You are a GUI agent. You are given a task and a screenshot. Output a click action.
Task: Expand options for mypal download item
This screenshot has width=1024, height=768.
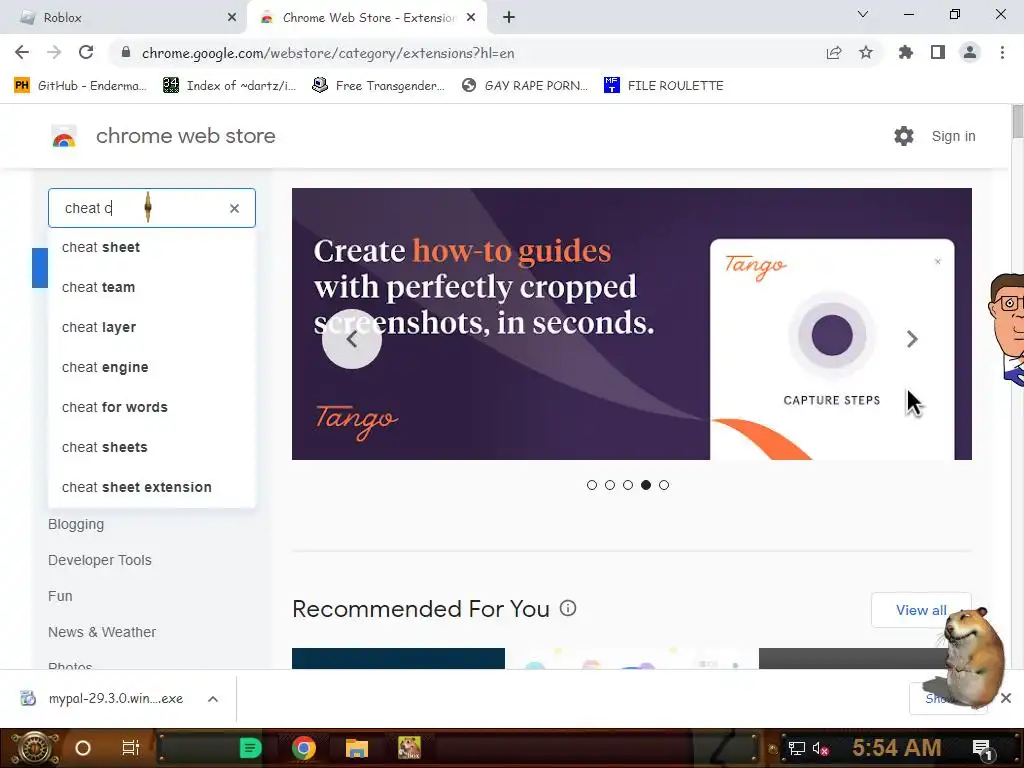[213, 699]
